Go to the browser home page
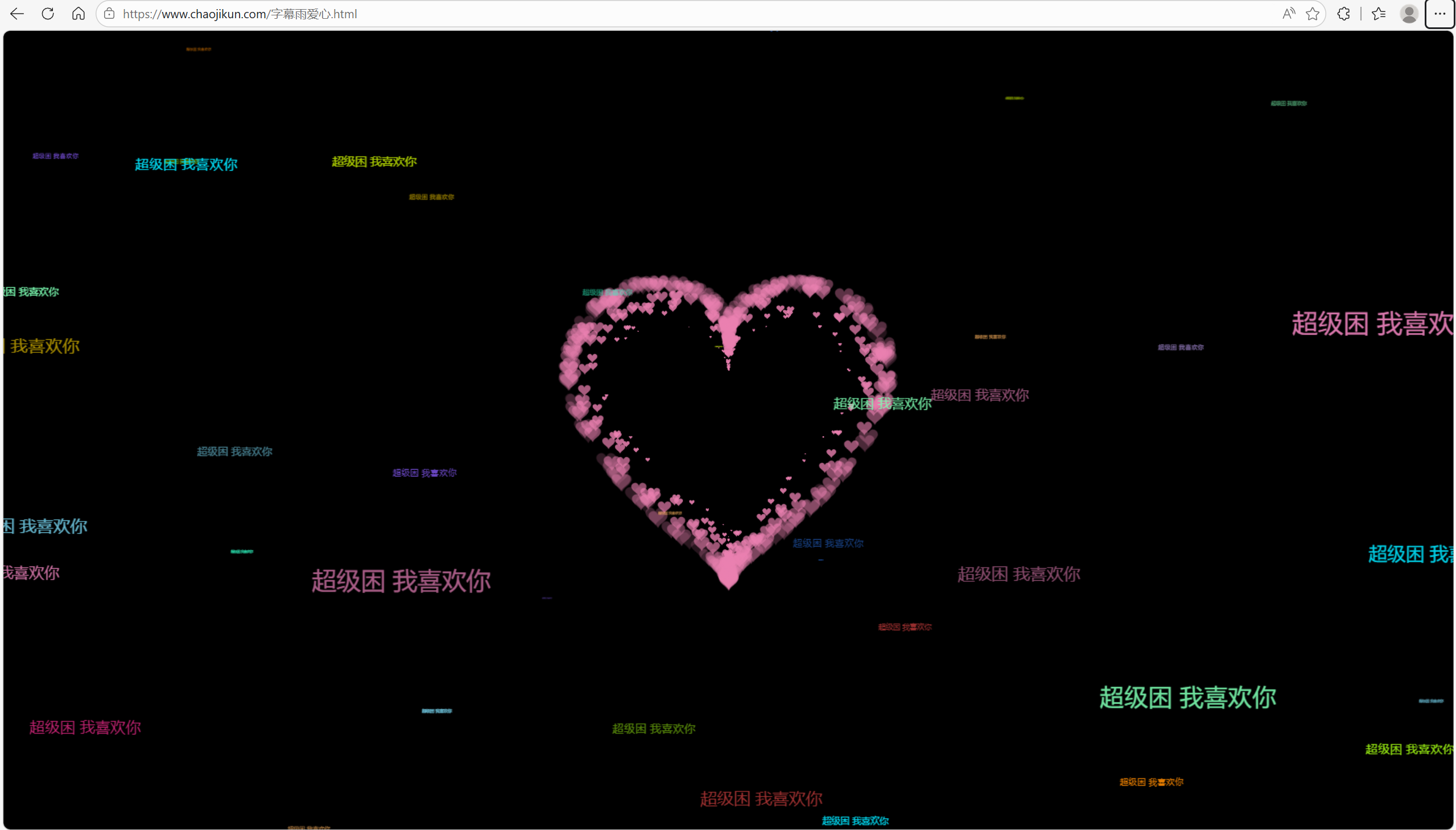 (79, 14)
